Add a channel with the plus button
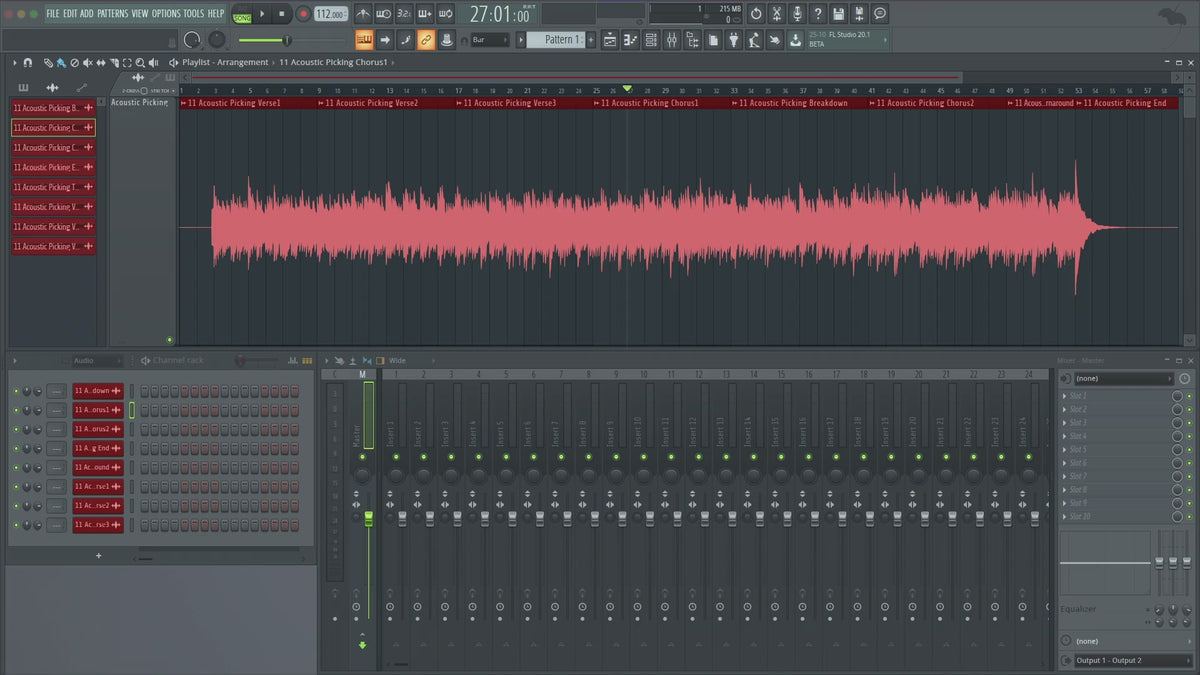Viewport: 1200px width, 675px height. point(98,556)
